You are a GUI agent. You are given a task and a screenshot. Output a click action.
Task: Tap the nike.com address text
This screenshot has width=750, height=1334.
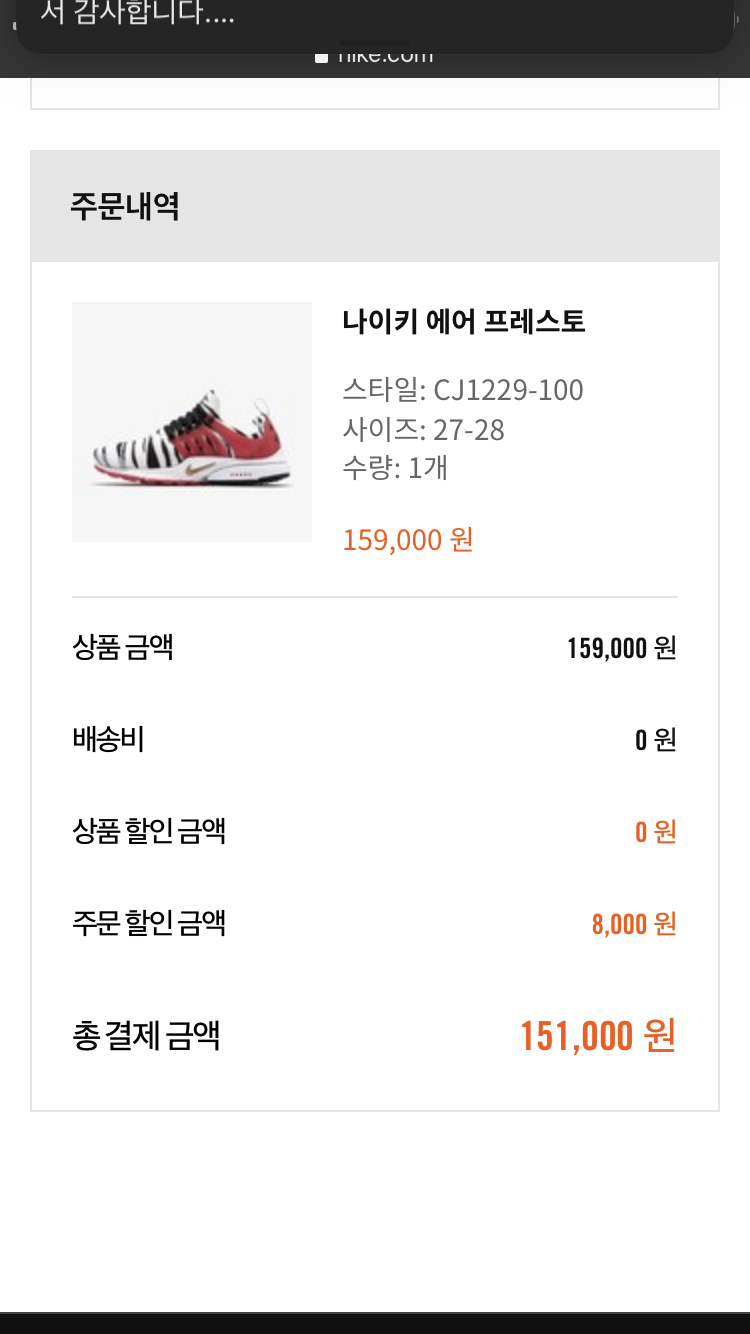[386, 57]
